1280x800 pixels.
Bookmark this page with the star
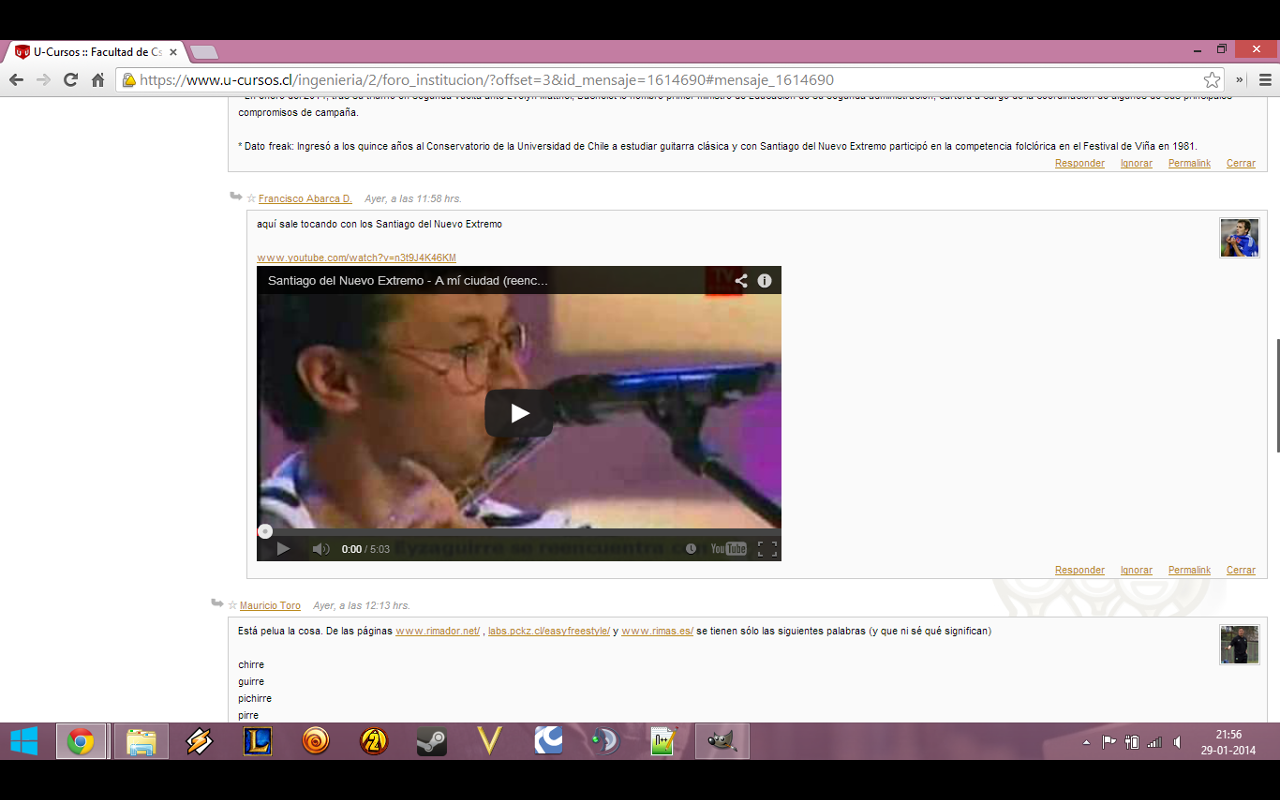point(1212,80)
